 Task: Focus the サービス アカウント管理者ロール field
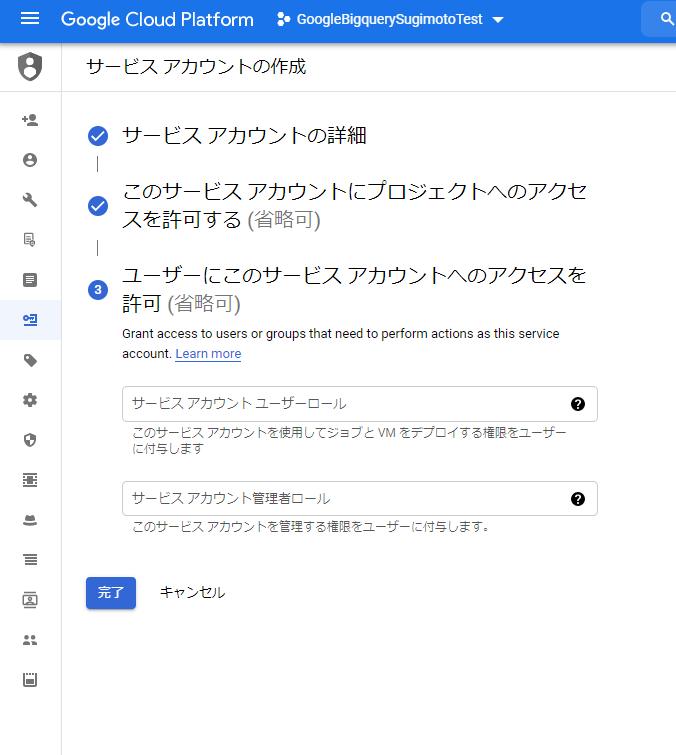tap(360, 499)
